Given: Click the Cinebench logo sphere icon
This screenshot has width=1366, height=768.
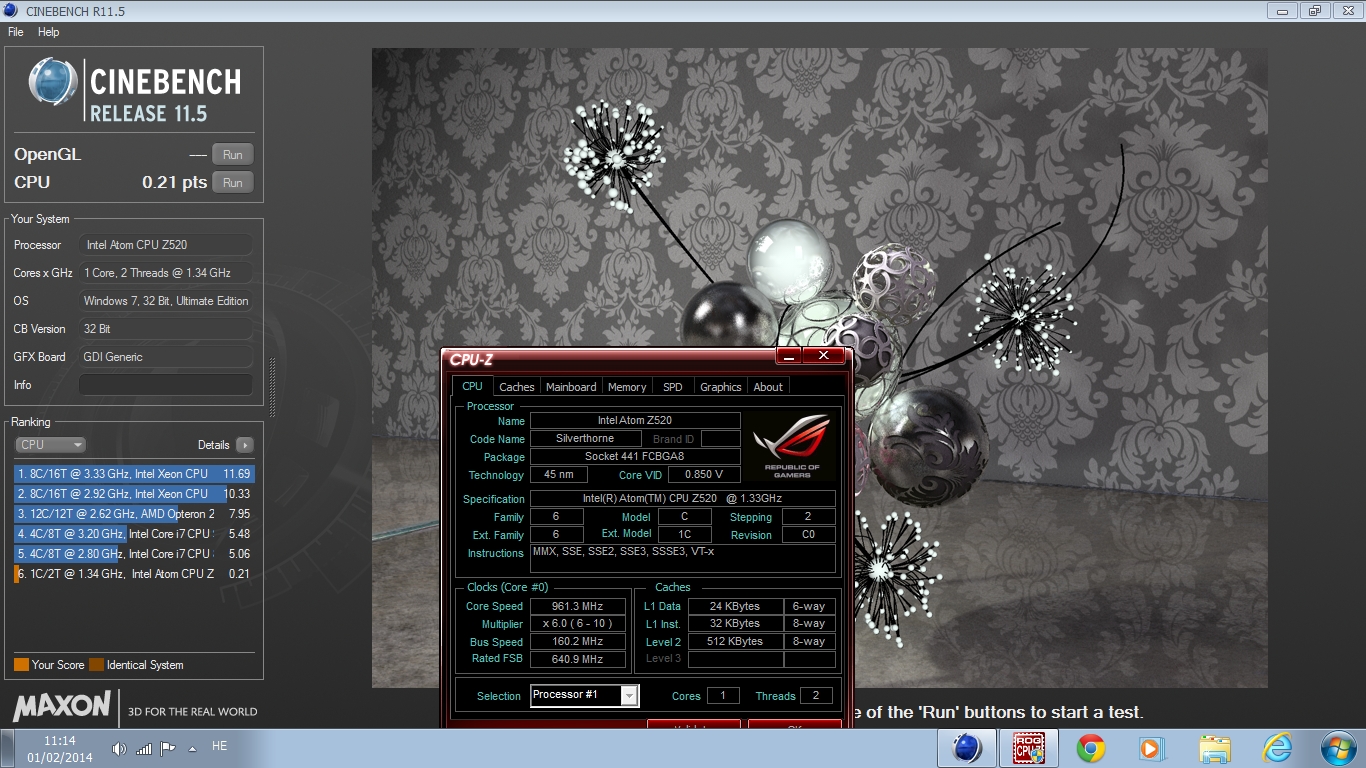Looking at the screenshot, I should click(x=53, y=82).
